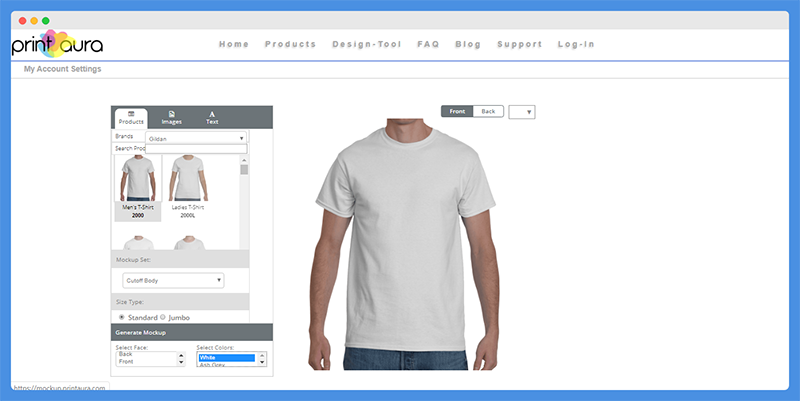
Task: Click the Print Aura logo
Action: (x=57, y=43)
